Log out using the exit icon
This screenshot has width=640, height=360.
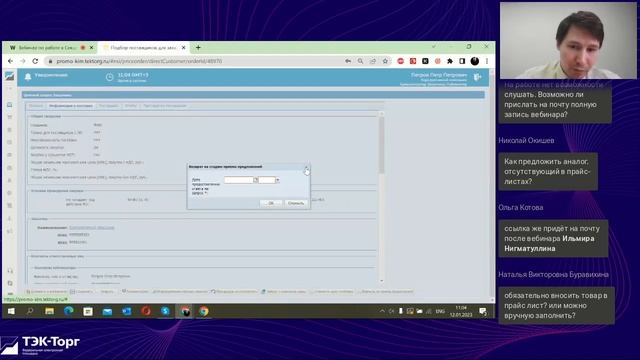click(477, 77)
